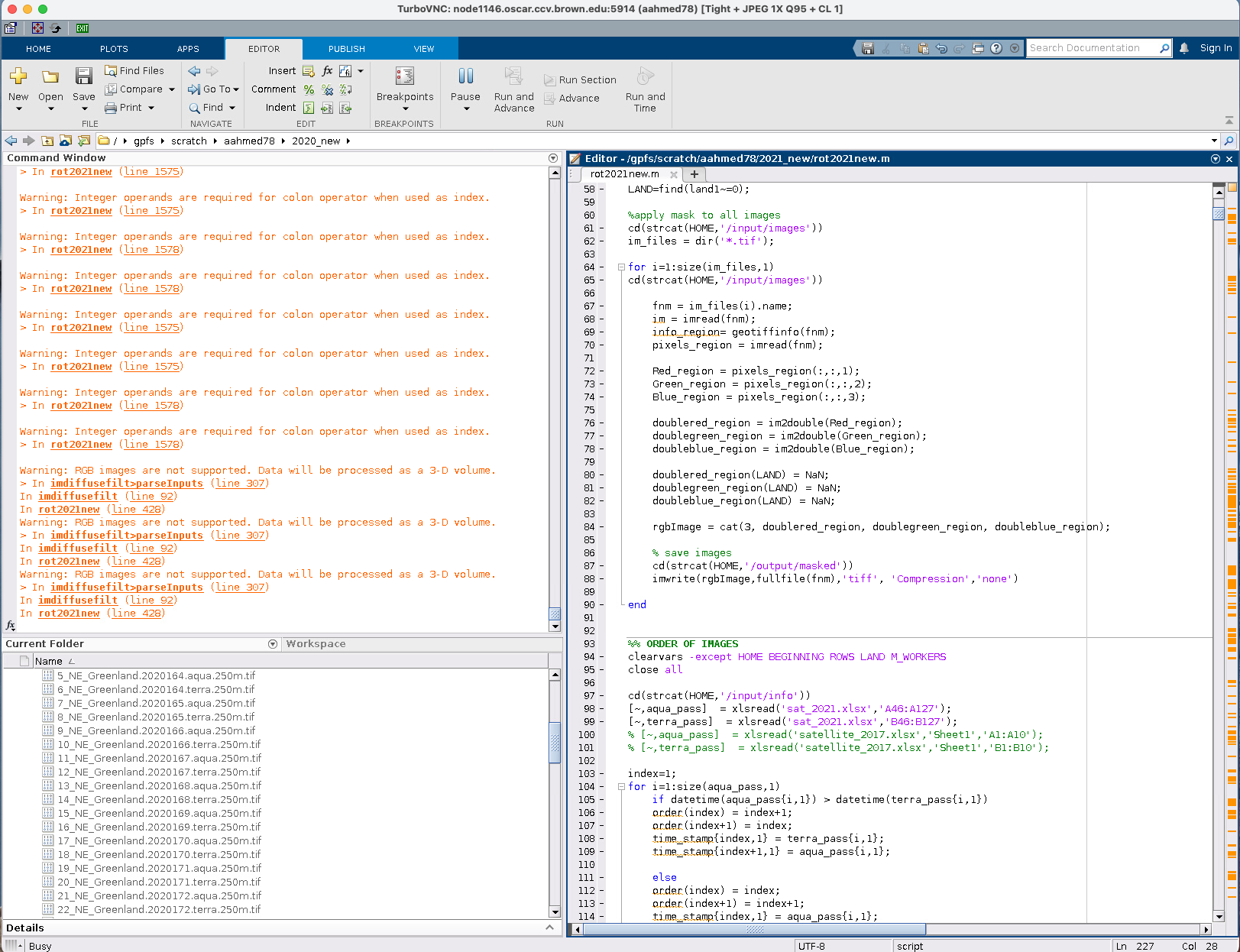This screenshot has height=952, width=1240.
Task: Click Sign In button
Action: [1215, 48]
